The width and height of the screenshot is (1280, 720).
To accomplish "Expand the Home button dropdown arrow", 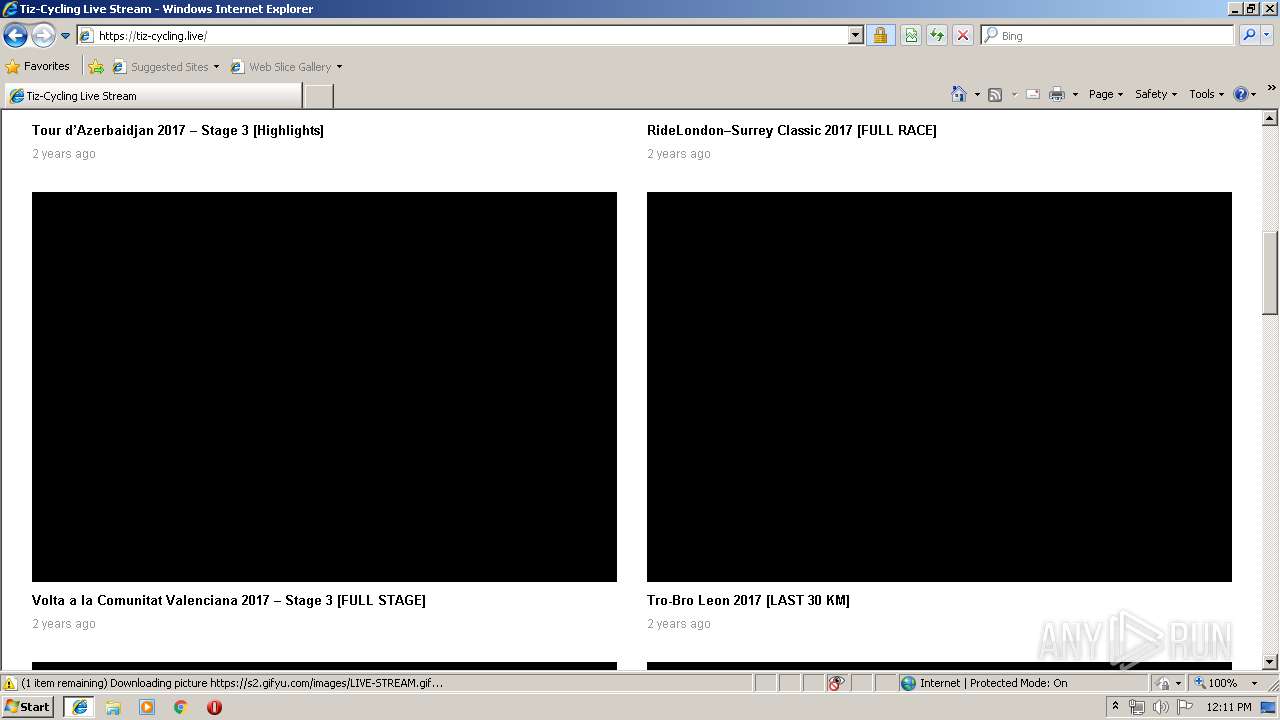I will click(977, 94).
